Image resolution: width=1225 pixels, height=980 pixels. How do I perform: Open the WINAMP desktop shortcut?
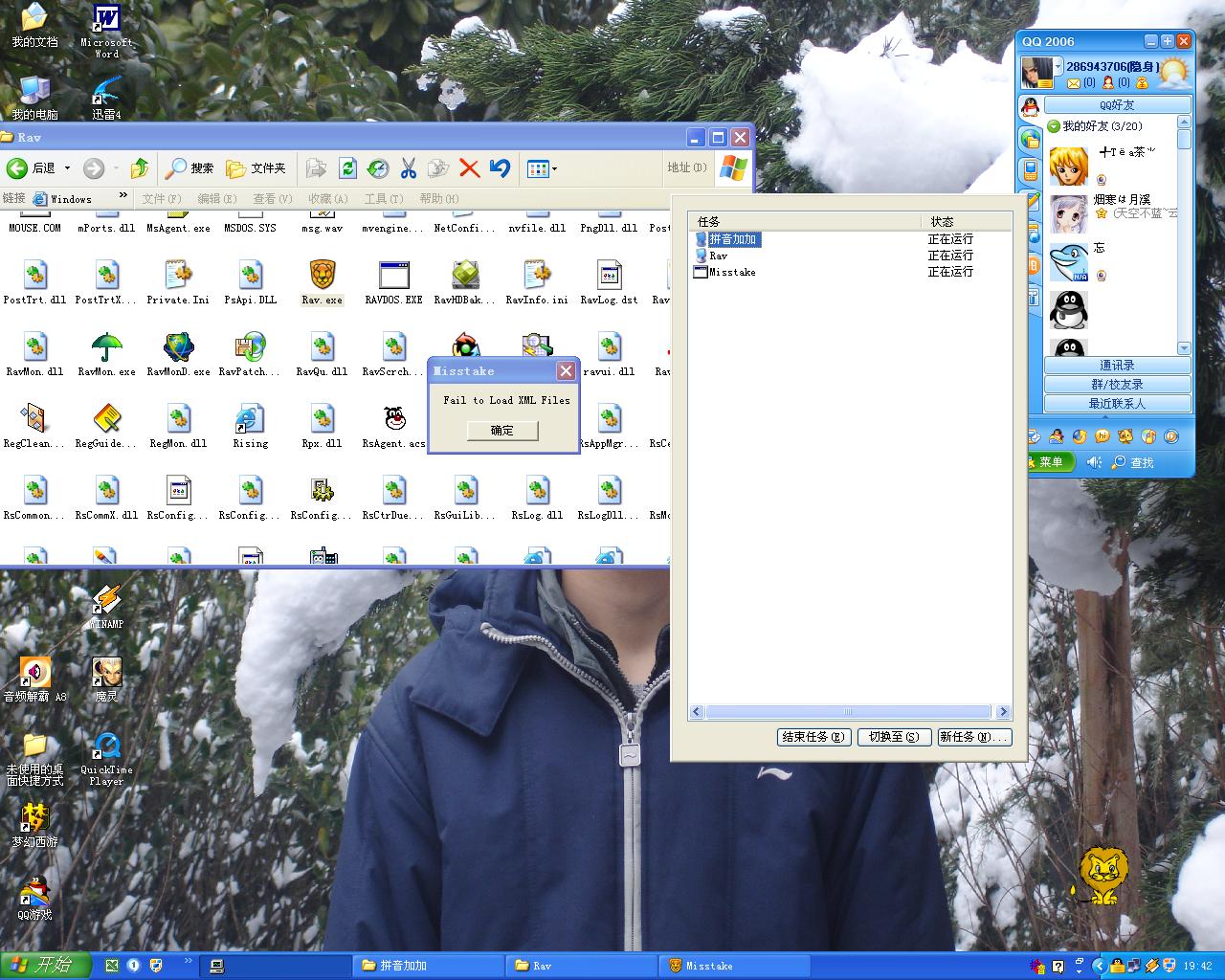coord(106,607)
